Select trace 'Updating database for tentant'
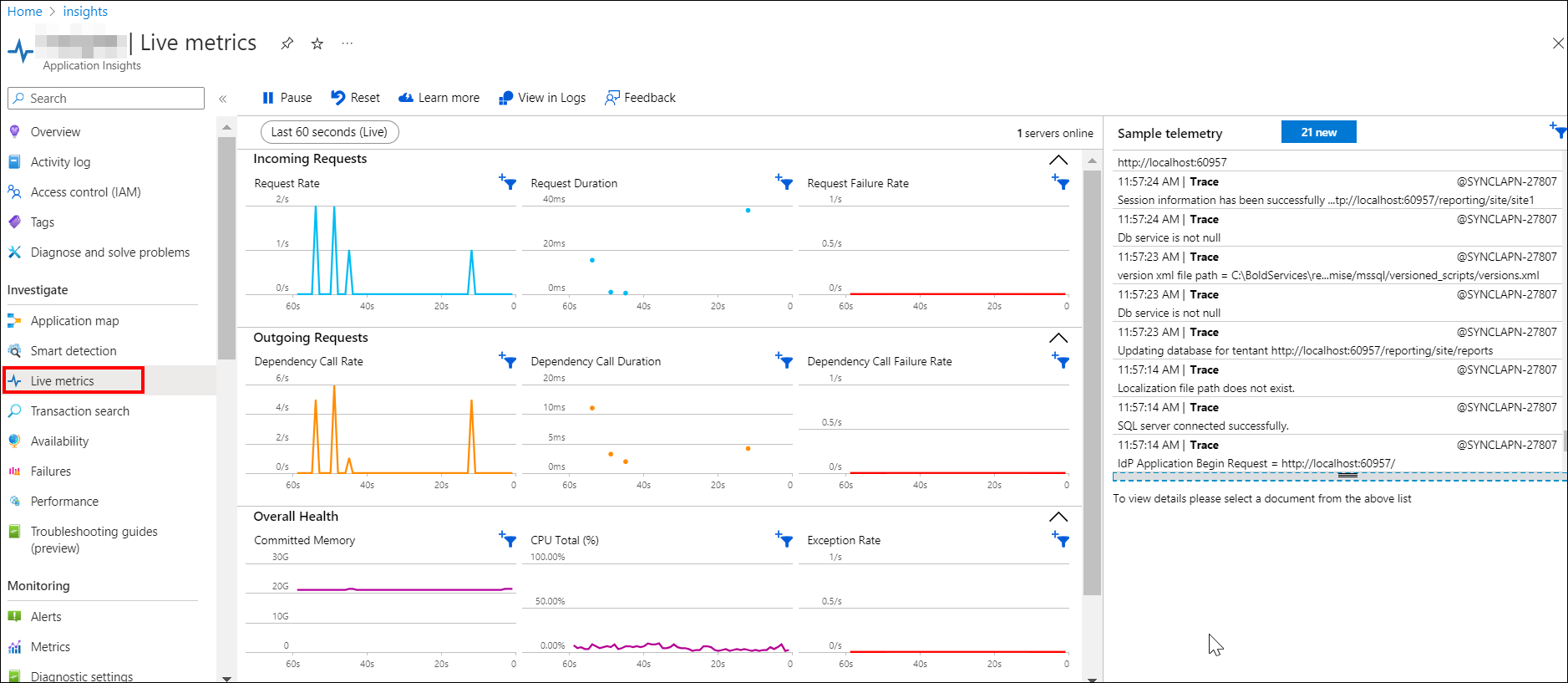Viewport: 1568px width, 683px height. click(1337, 341)
